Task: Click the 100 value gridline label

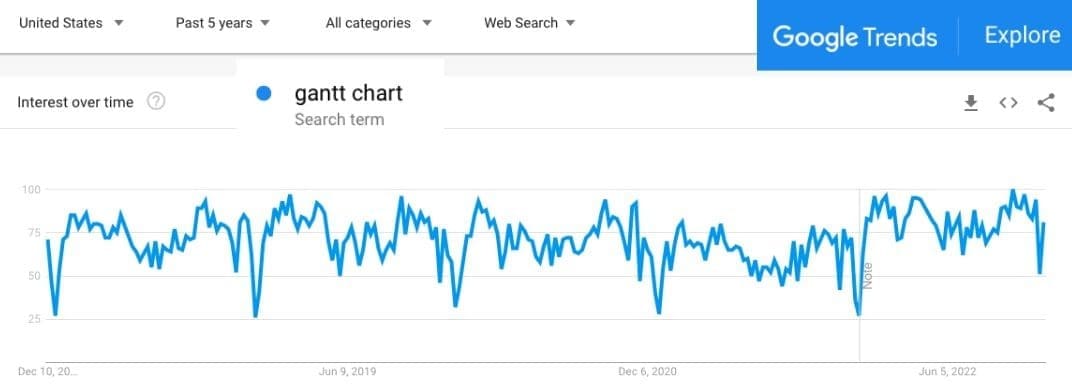Action: coord(31,189)
